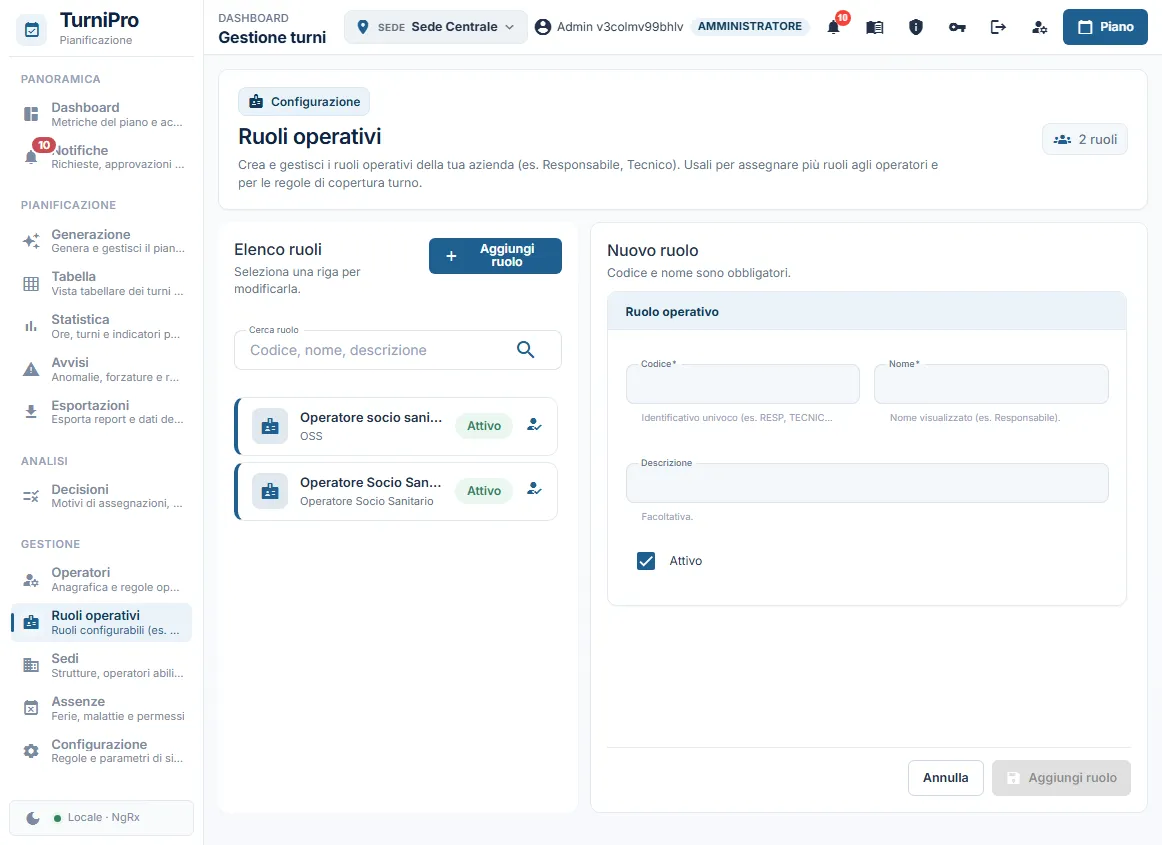Open the notifications bell in the header

pos(834,27)
